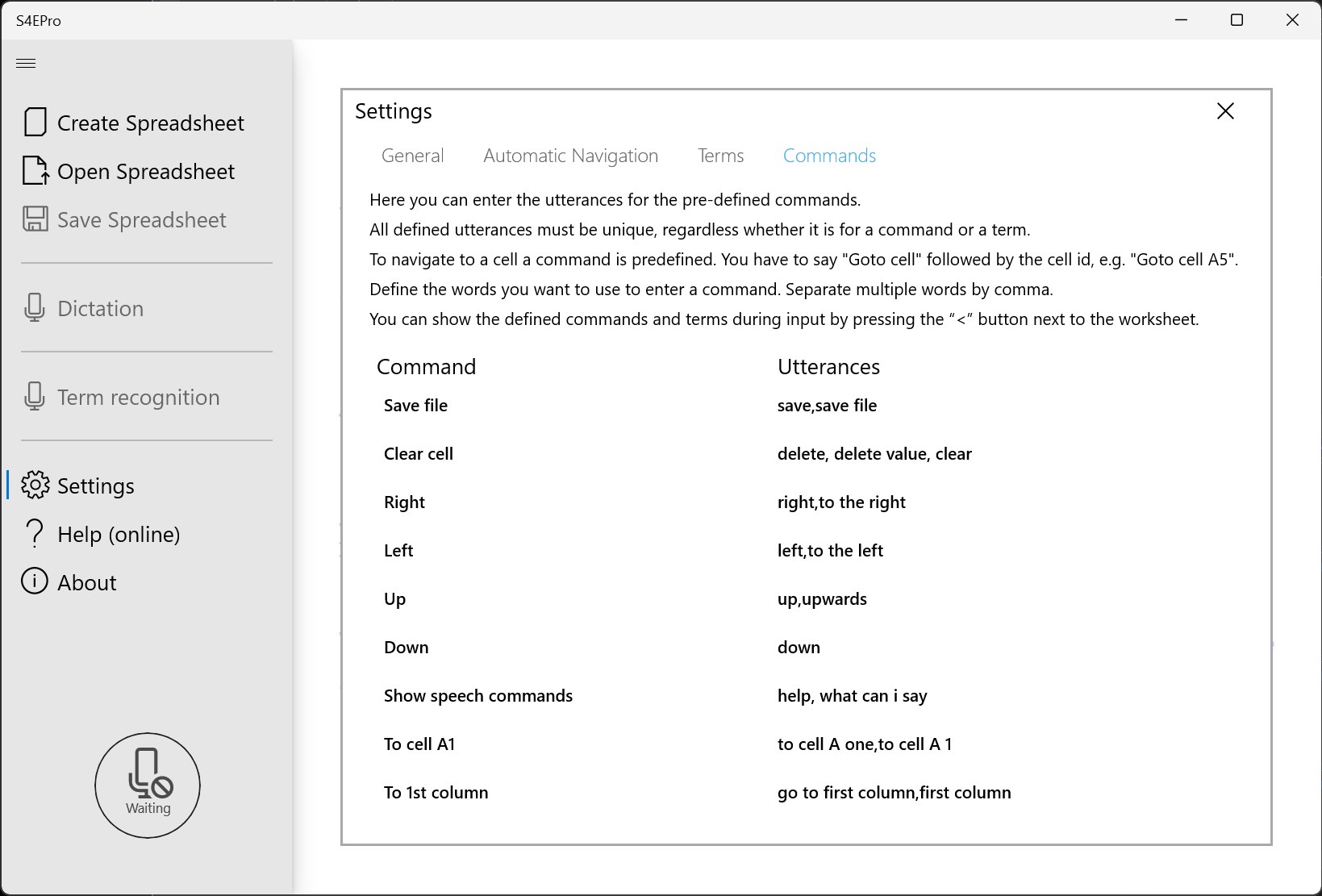The image size is (1322, 896).
Task: Click the Settings gear icon
Action: (x=35, y=486)
